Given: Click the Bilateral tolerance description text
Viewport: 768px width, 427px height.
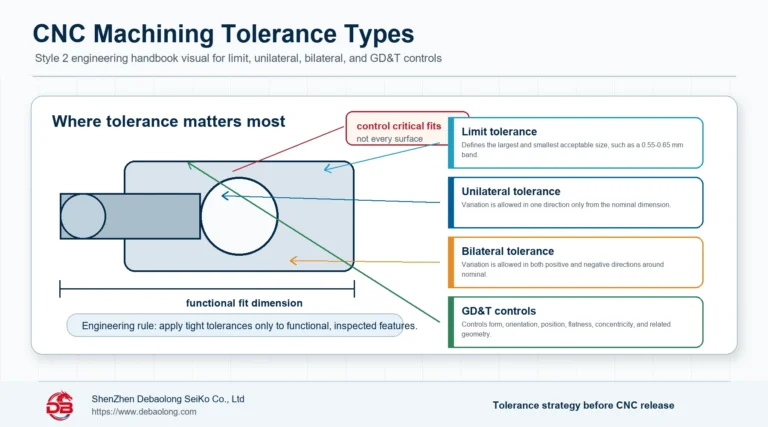Looking at the screenshot, I should (562, 269).
